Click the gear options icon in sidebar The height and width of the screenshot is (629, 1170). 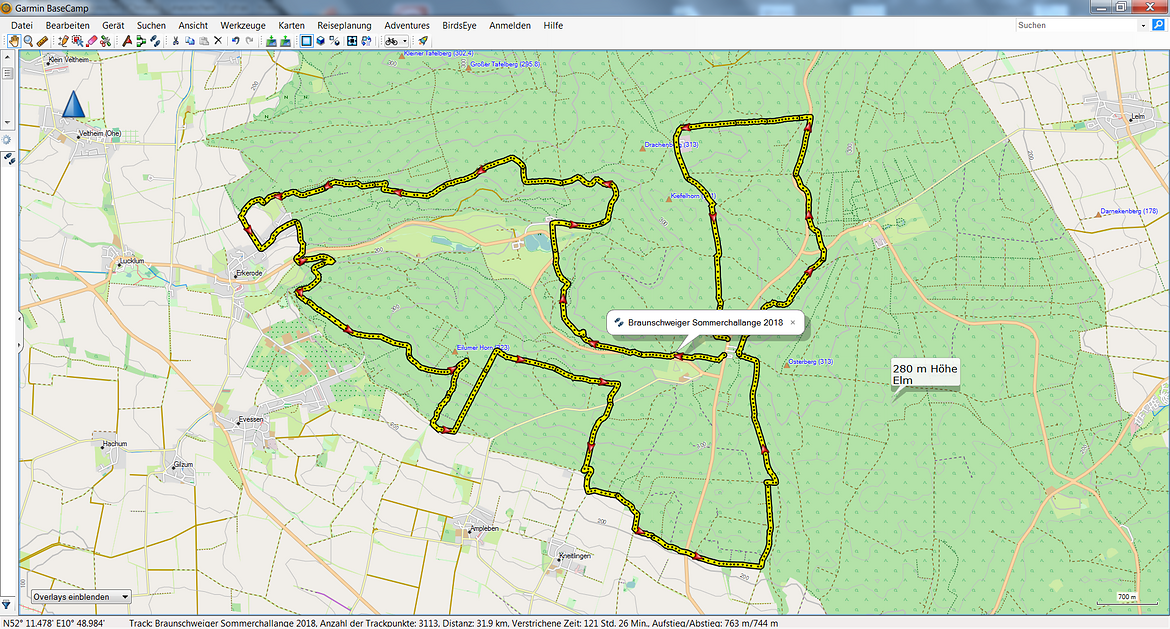7,140
